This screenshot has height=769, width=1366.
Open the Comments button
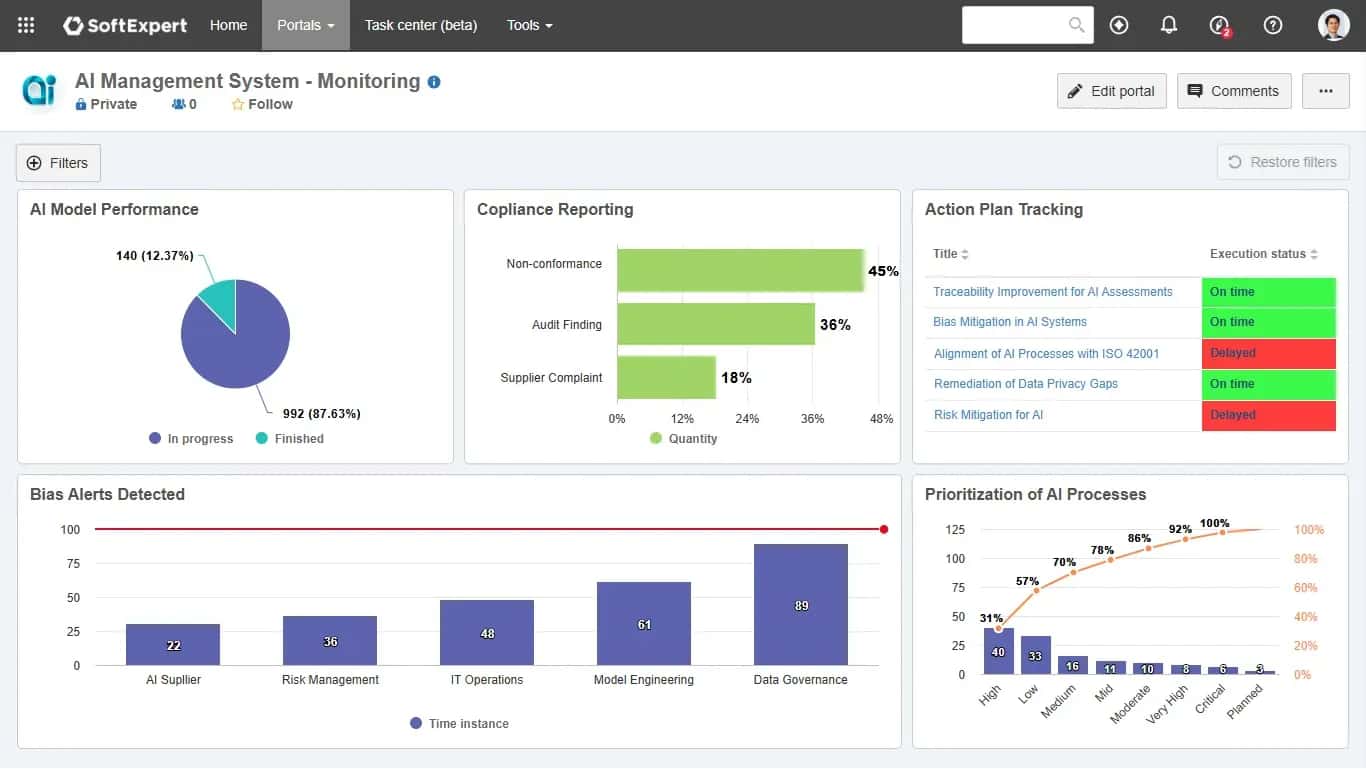point(1234,91)
